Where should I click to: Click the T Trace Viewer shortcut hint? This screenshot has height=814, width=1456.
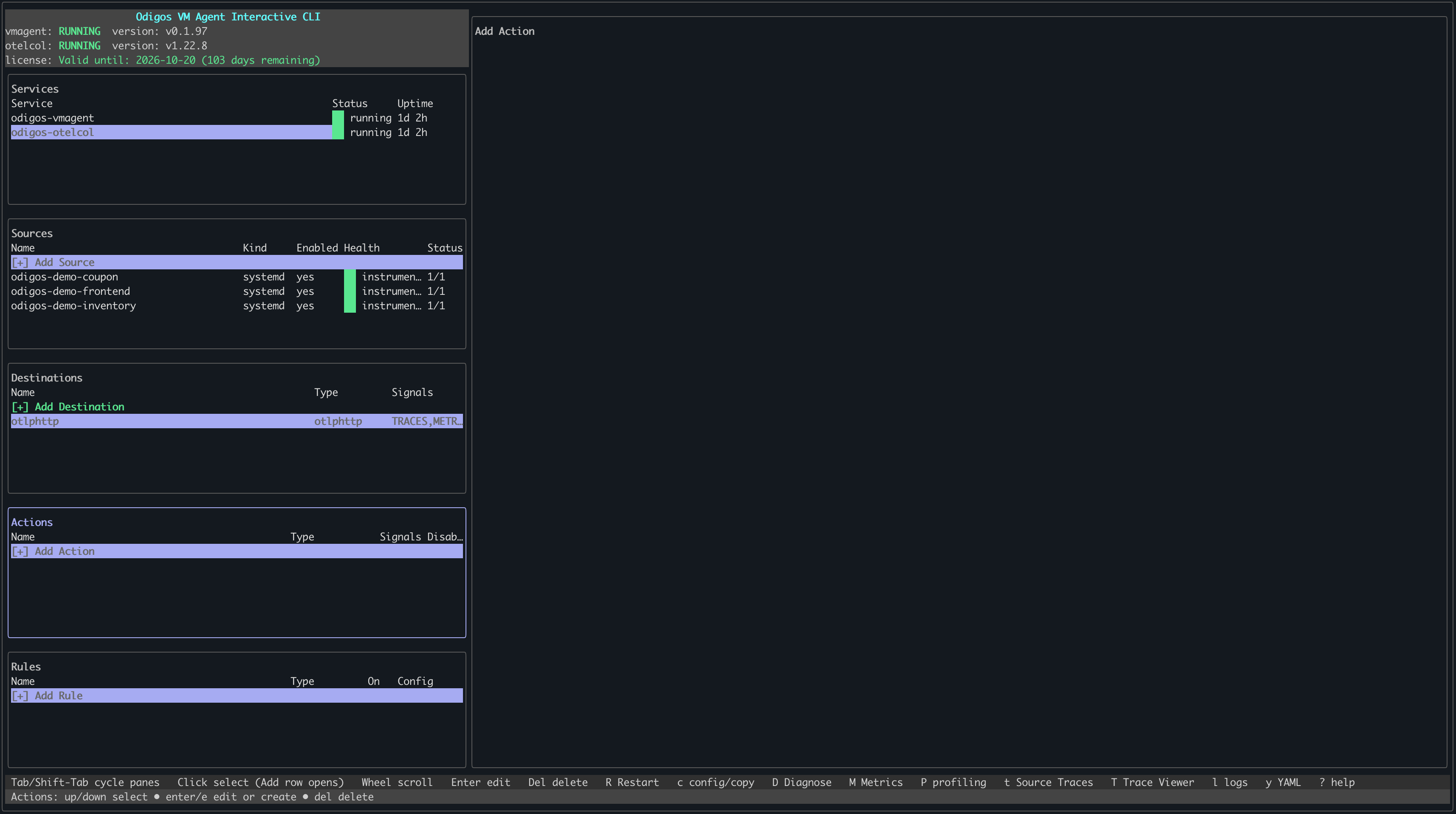[1152, 782]
